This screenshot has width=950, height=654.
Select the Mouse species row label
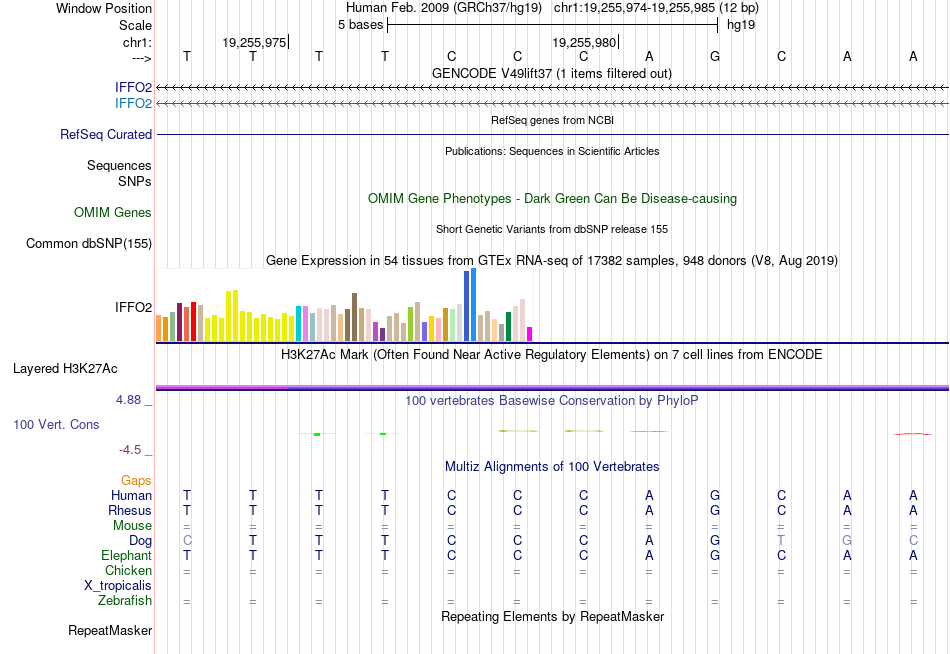[x=132, y=526]
